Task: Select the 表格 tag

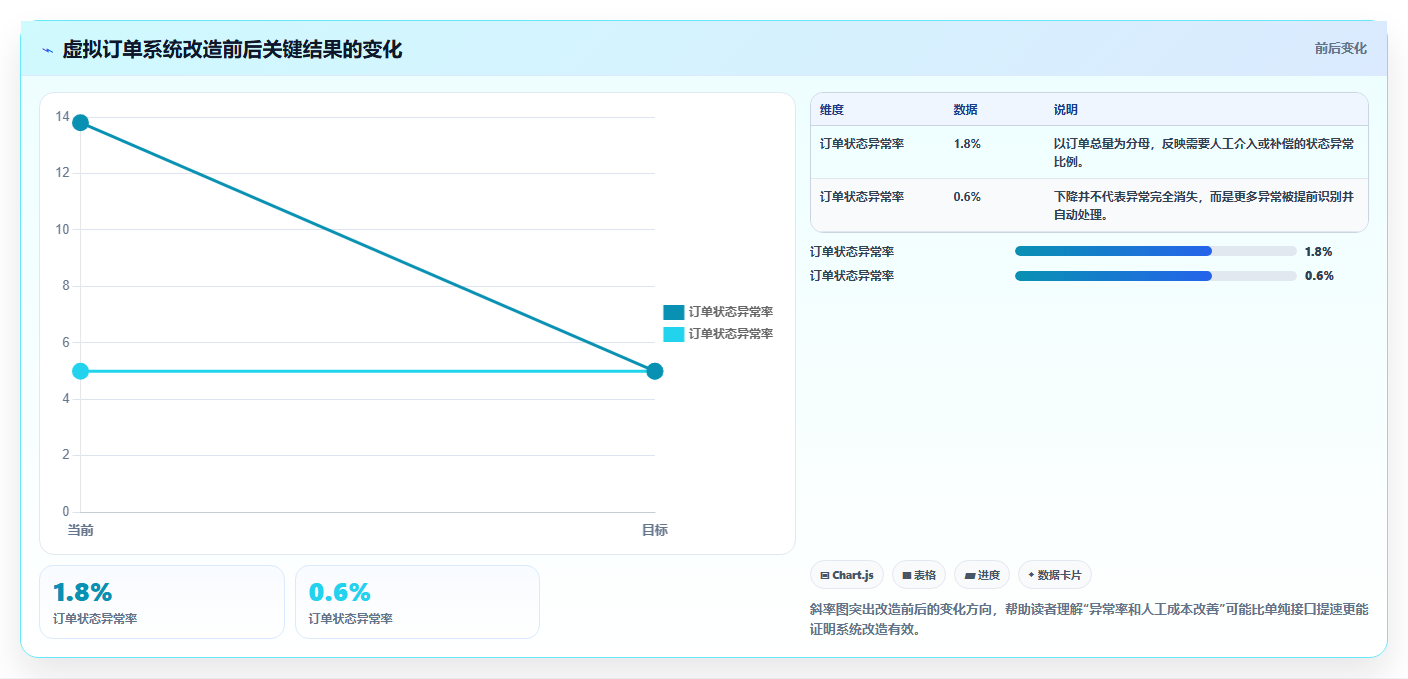Action: coord(918,575)
